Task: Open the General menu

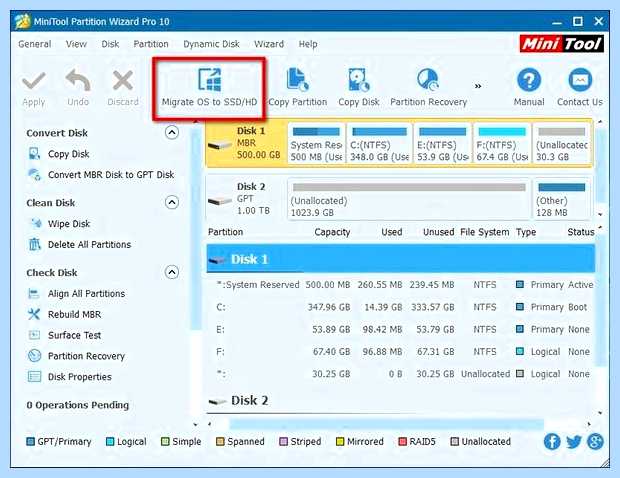Action: pyautogui.click(x=35, y=44)
